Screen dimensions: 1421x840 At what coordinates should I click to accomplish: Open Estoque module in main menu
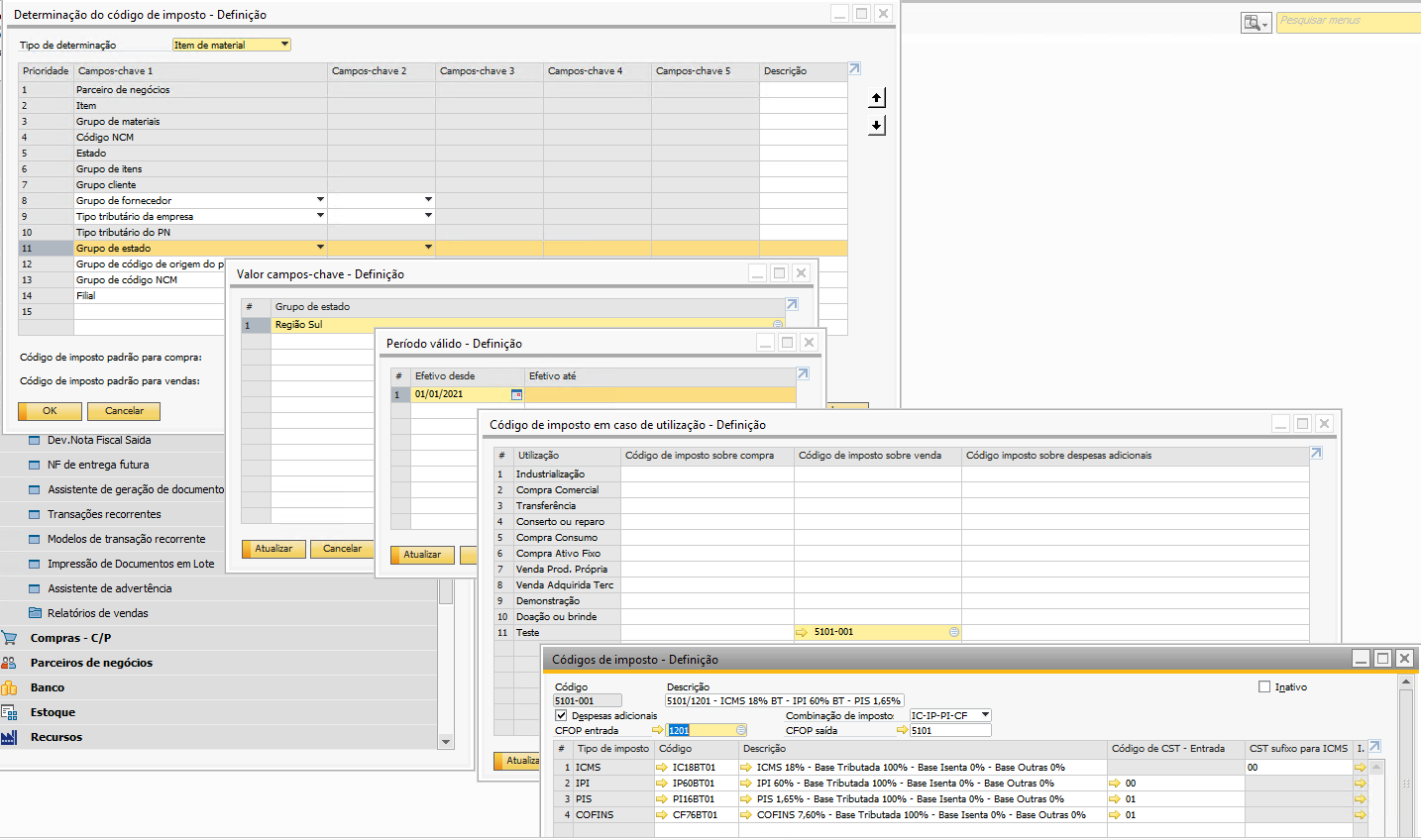(x=53, y=712)
